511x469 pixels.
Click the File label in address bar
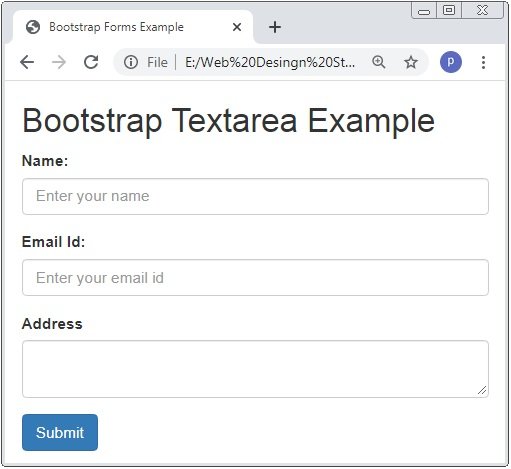pyautogui.click(x=157, y=62)
